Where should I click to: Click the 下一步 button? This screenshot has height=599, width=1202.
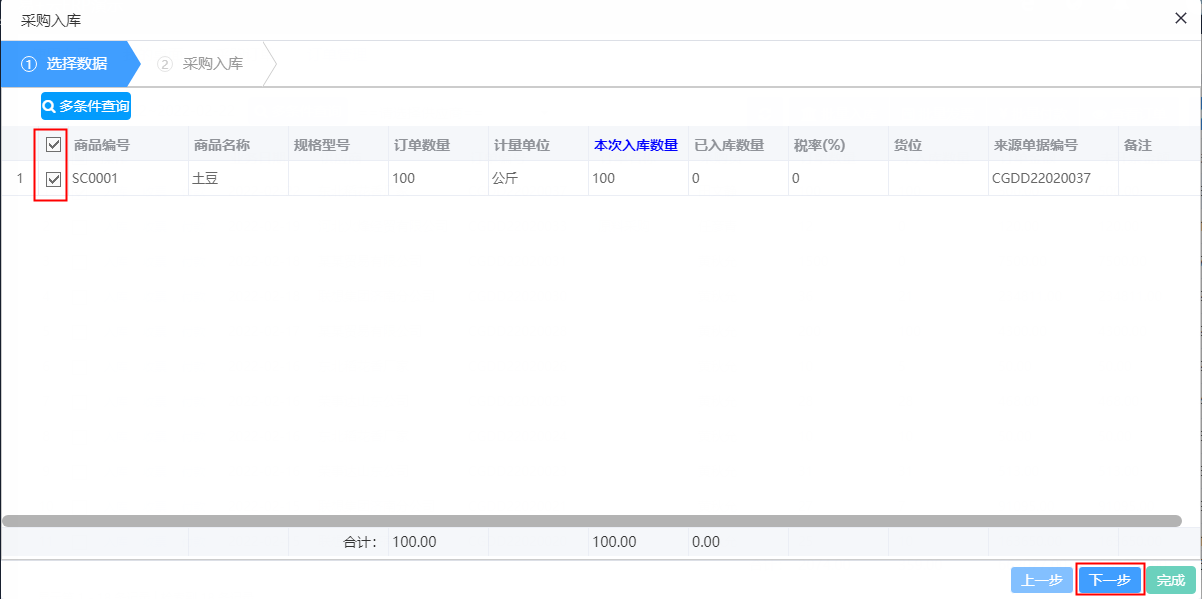[x=1110, y=579]
